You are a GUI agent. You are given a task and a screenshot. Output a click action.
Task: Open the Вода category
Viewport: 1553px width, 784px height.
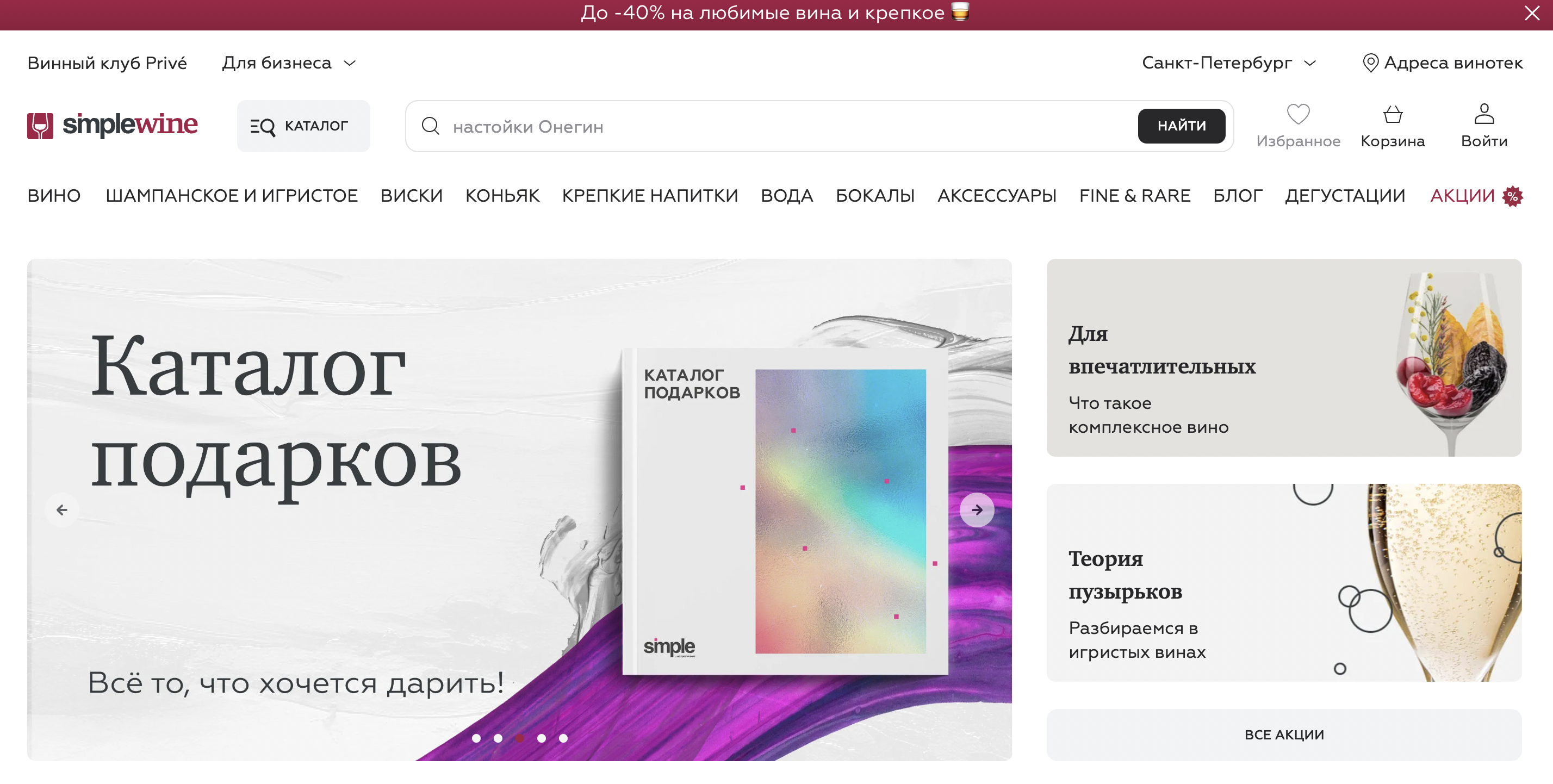click(x=787, y=196)
